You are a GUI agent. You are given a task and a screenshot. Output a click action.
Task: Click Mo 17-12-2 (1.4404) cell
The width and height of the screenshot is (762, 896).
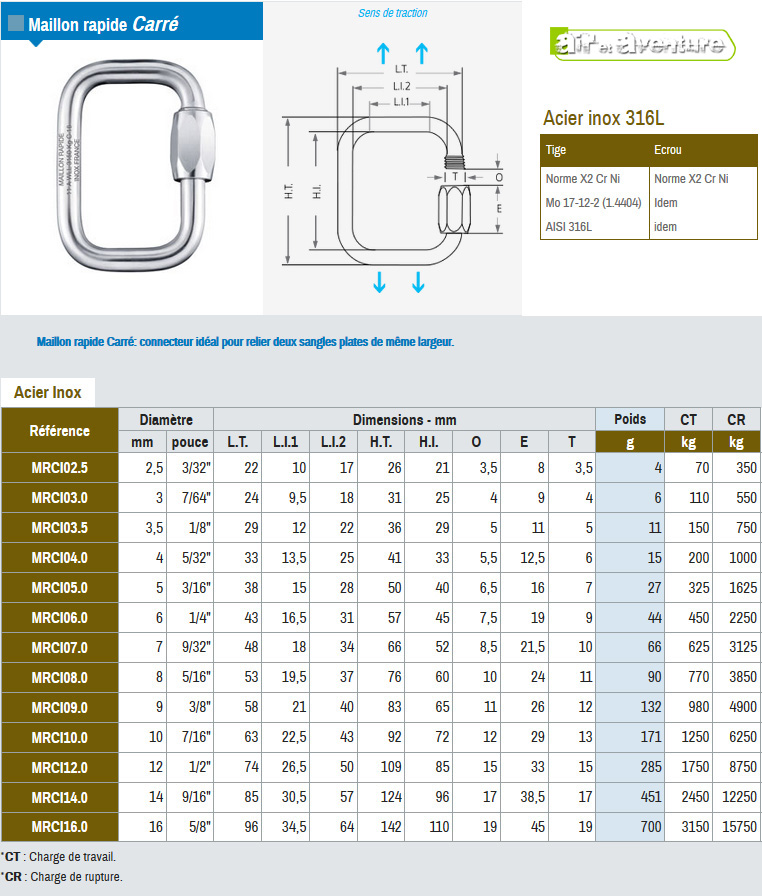tap(593, 203)
